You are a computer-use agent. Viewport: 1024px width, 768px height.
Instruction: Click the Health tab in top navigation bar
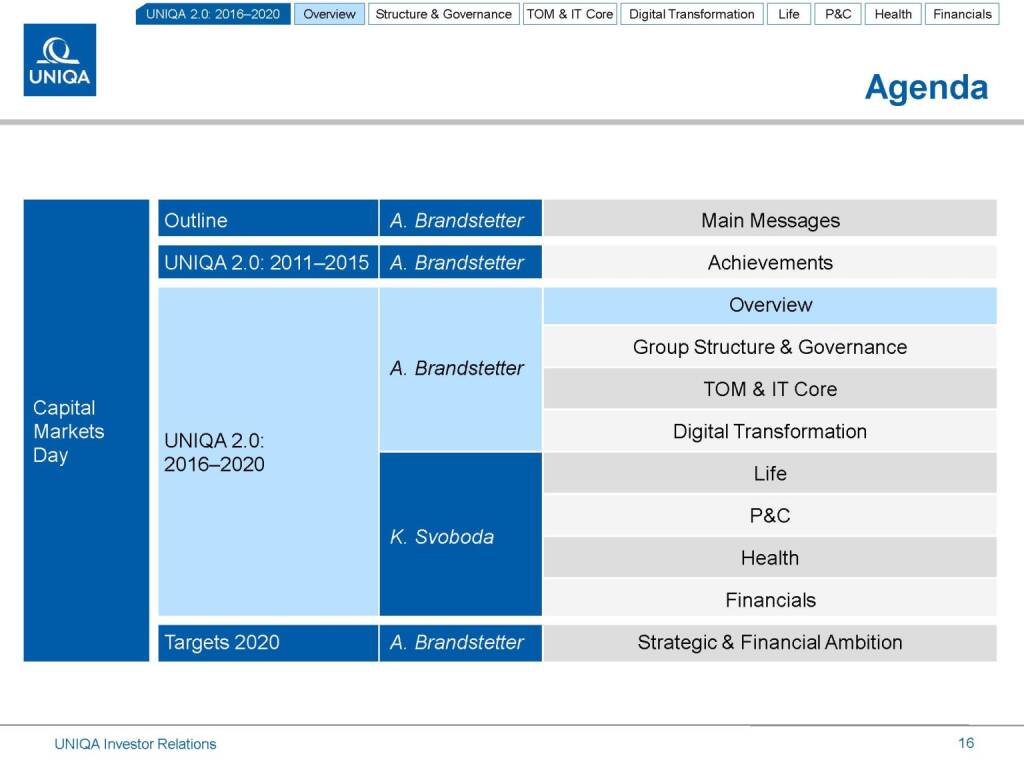point(893,14)
